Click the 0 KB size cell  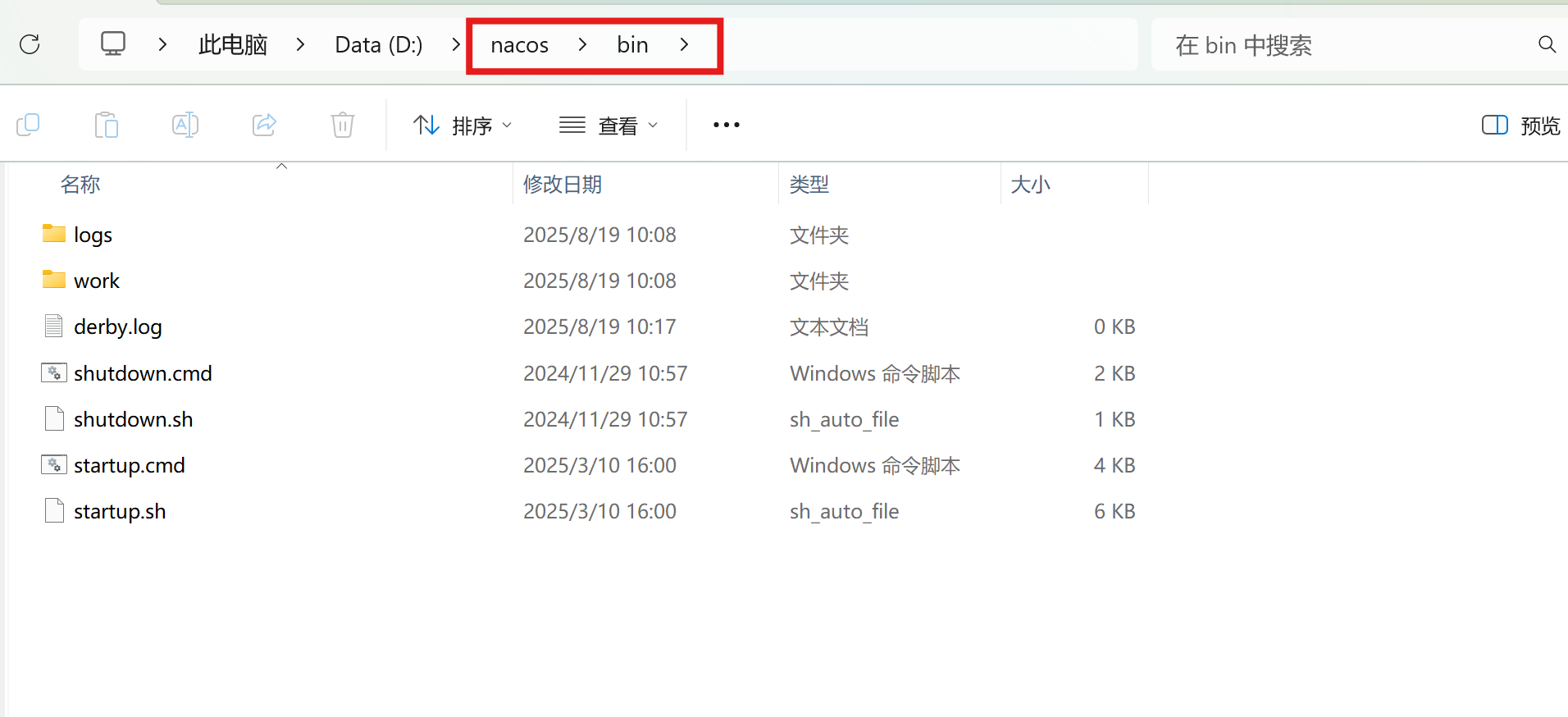point(1114,327)
